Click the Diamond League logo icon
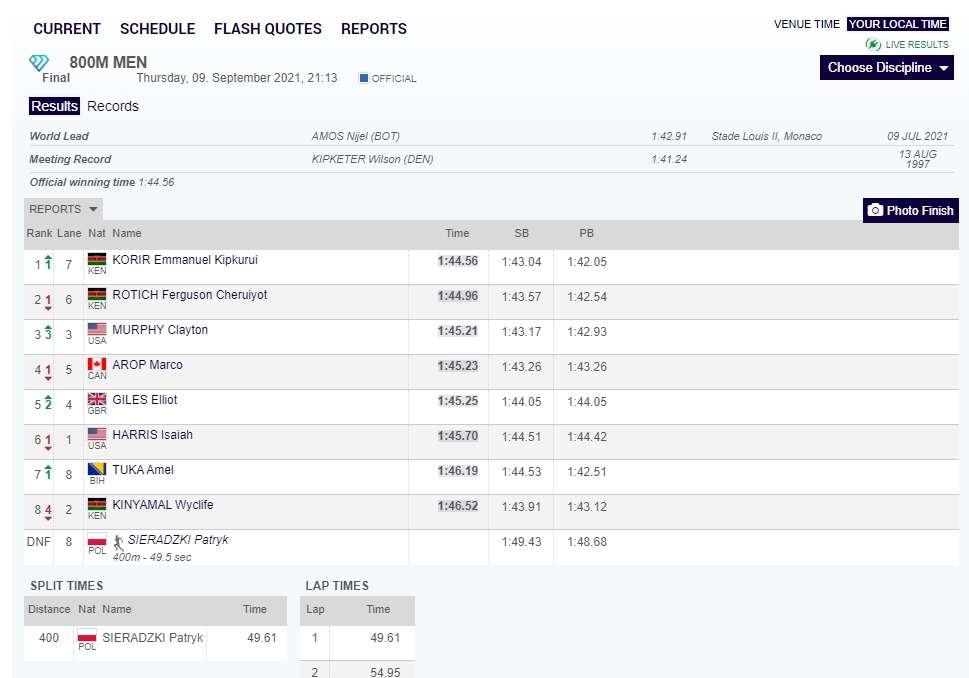Image resolution: width=969 pixels, height=678 pixels. 39,63
